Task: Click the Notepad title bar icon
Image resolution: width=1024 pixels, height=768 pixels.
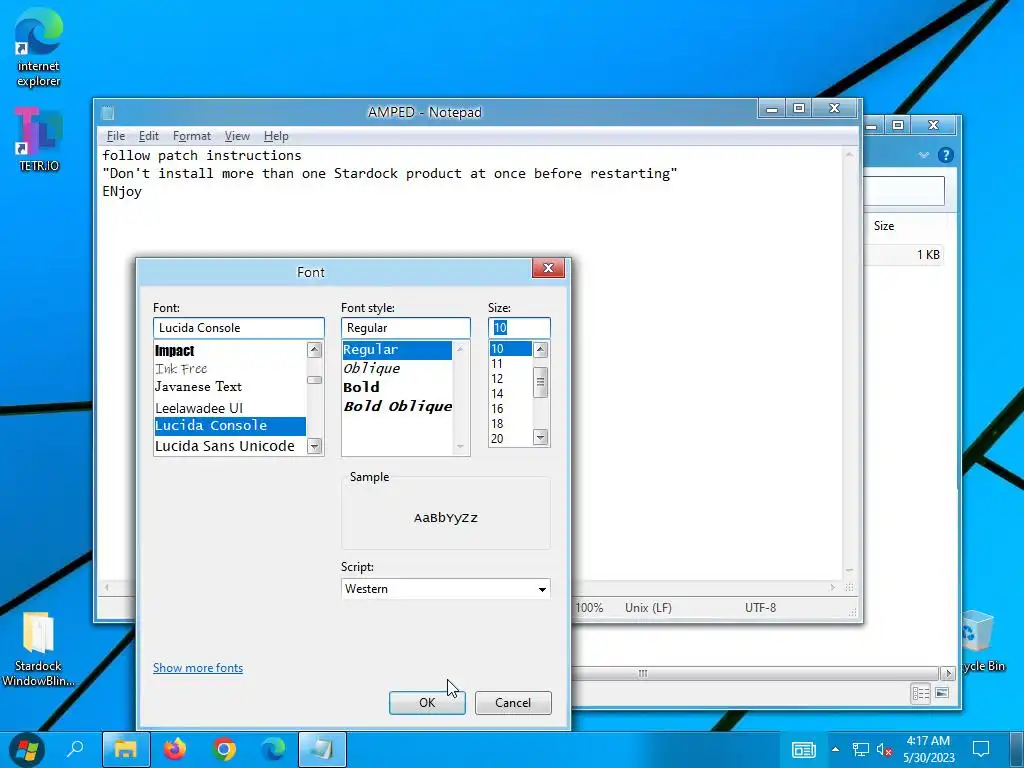Action: pyautogui.click(x=108, y=112)
